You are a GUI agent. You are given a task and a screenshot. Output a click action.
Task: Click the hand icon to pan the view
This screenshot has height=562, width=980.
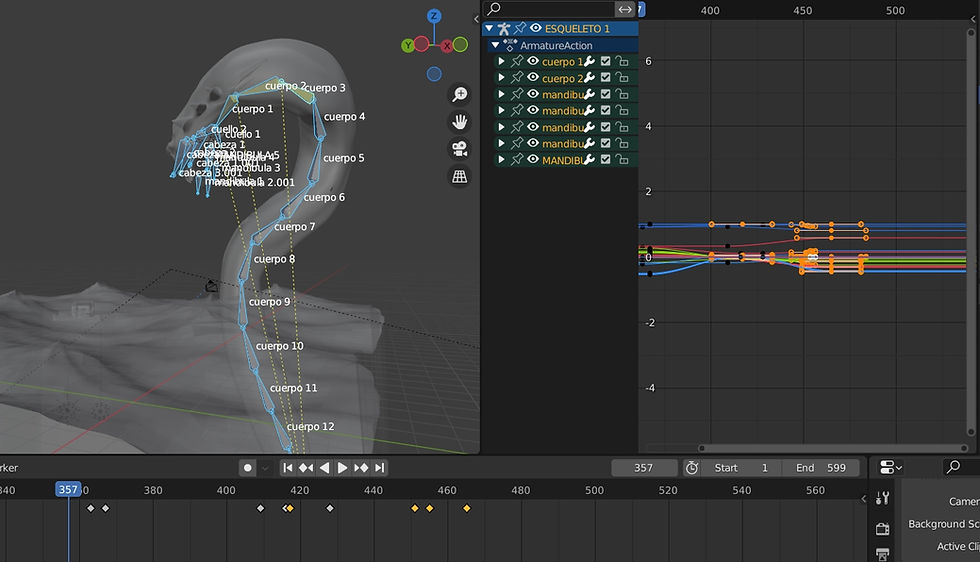click(459, 122)
